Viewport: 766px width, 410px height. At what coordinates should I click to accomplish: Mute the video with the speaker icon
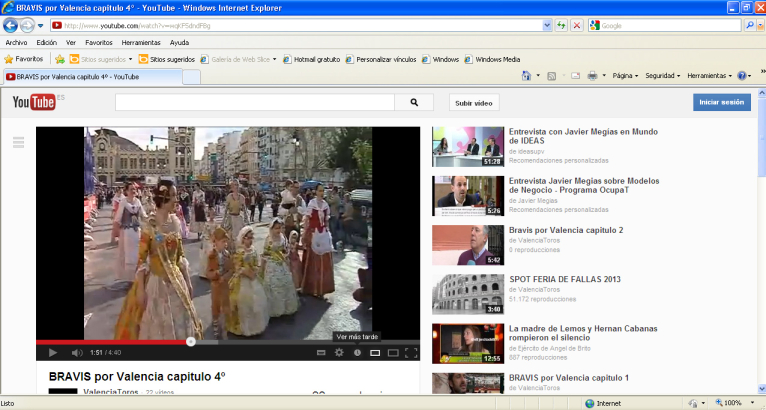77,352
